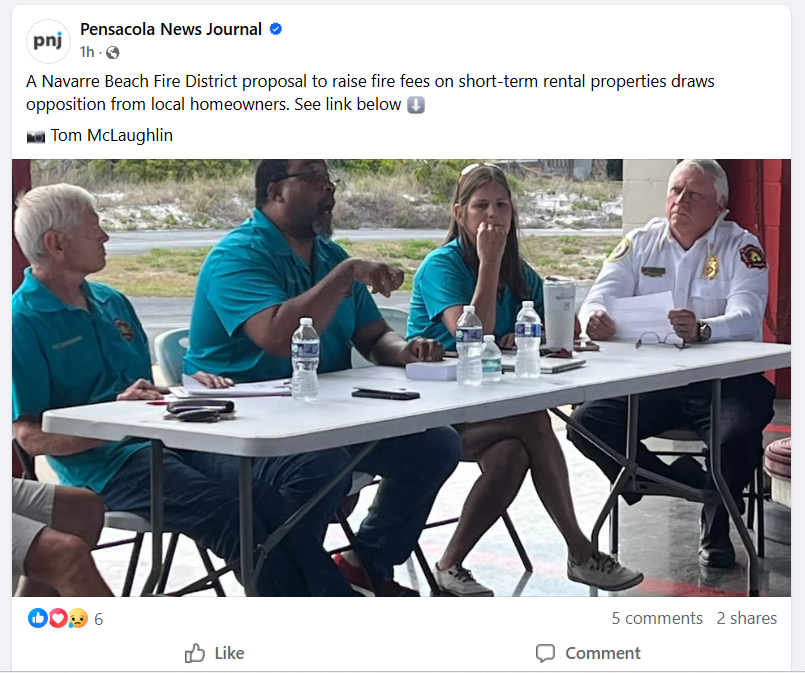
Task: Open the Pensacola News Journal page name
Action: [171, 29]
